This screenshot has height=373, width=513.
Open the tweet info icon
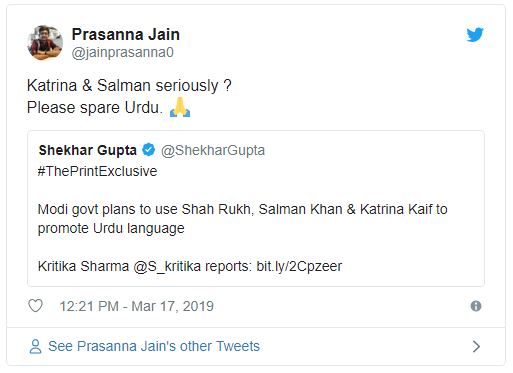coord(476,306)
